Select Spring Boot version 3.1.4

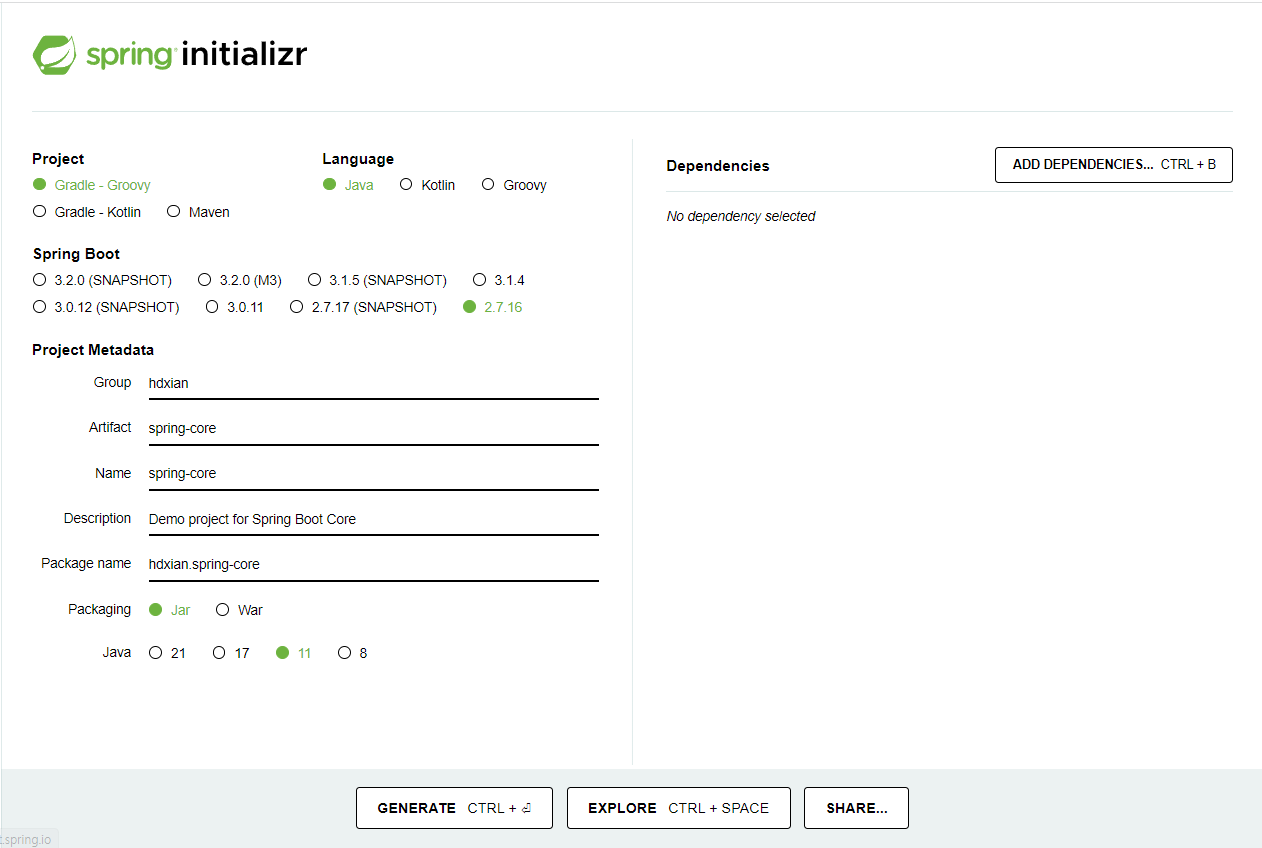pyautogui.click(x=499, y=280)
